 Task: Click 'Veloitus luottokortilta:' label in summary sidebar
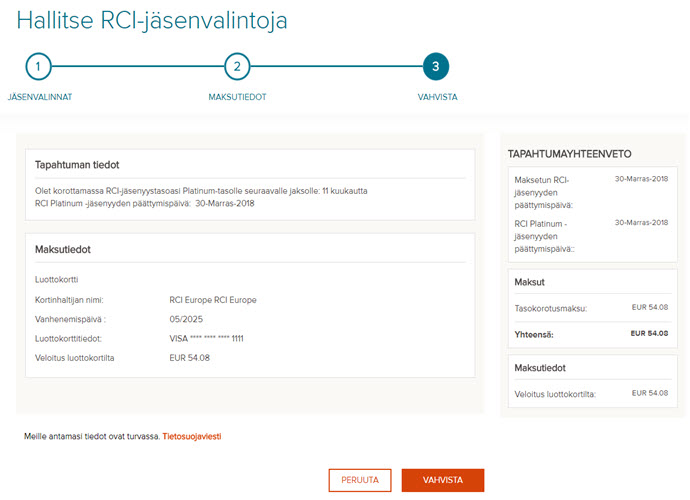coord(555,395)
